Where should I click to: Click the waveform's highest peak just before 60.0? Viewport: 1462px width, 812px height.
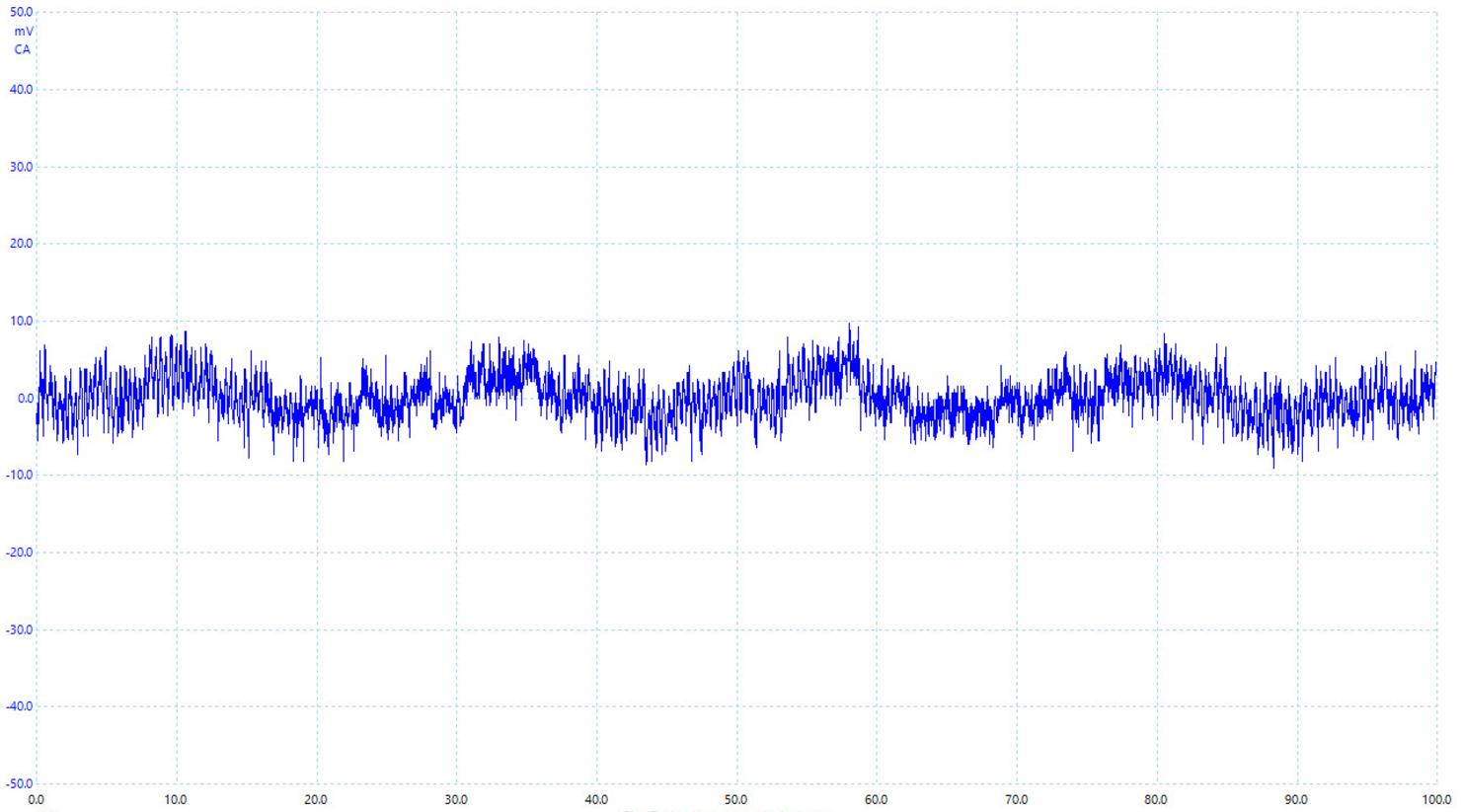(x=849, y=326)
